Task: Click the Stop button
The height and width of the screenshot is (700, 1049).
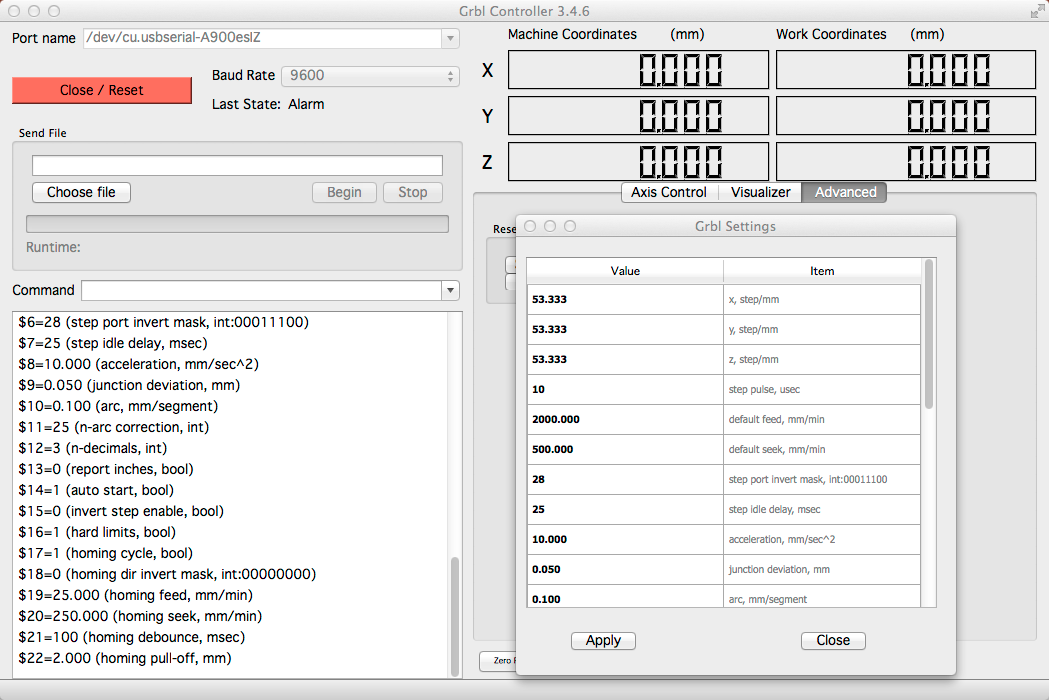Action: tap(413, 192)
